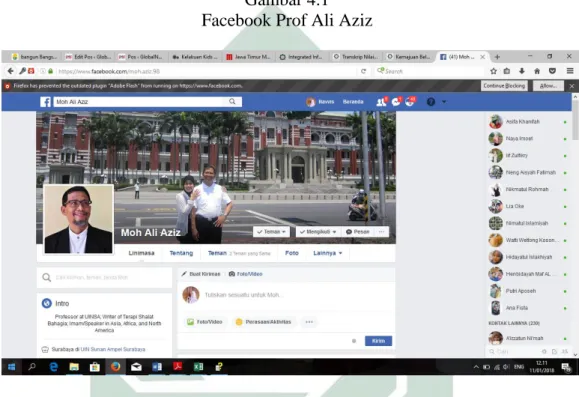Click the Perasaan/Aktivitas feeling button
Screen dimensions: 579x397
click(264, 322)
